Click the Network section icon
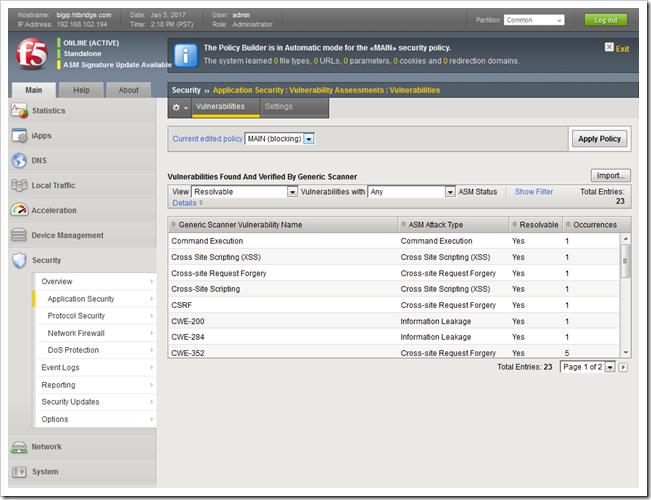 click(19, 447)
